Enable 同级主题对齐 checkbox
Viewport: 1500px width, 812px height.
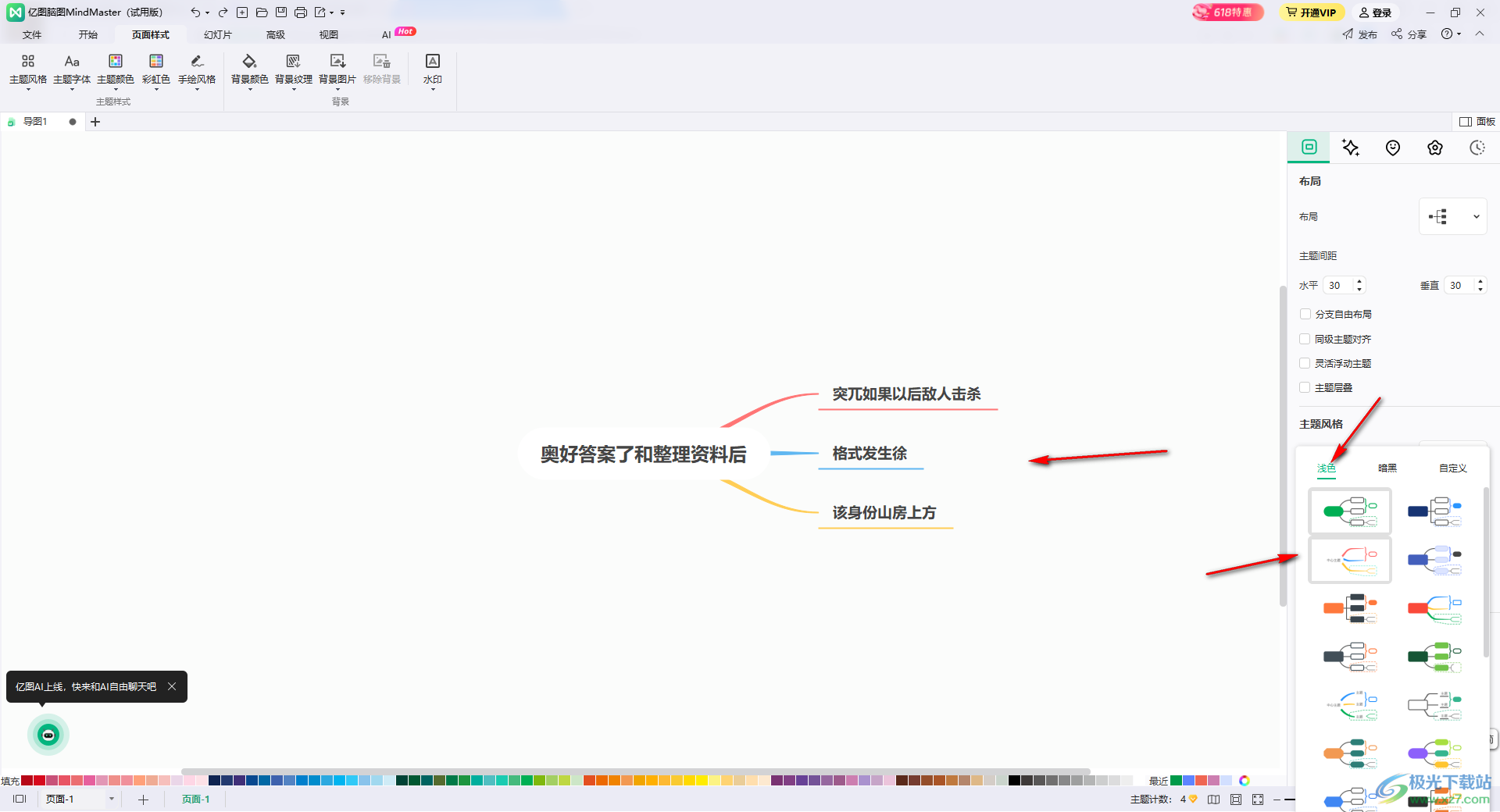[1305, 339]
